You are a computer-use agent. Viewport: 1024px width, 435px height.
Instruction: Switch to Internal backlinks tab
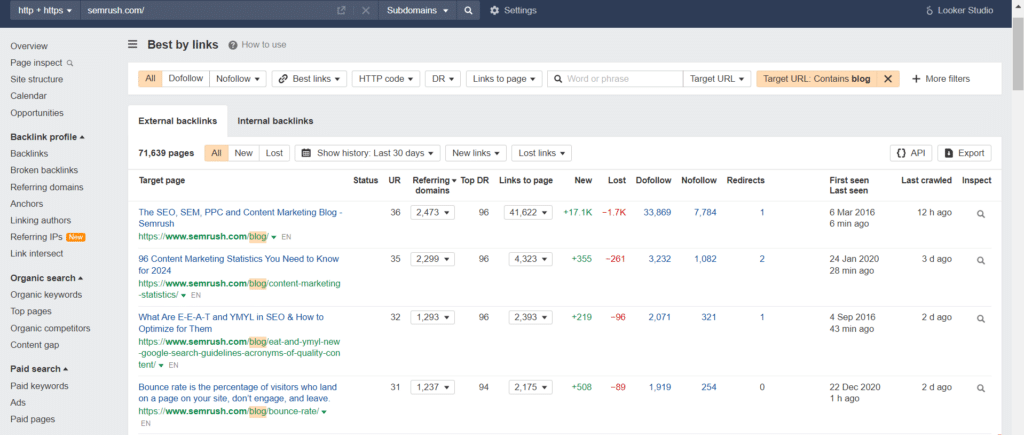(276, 121)
